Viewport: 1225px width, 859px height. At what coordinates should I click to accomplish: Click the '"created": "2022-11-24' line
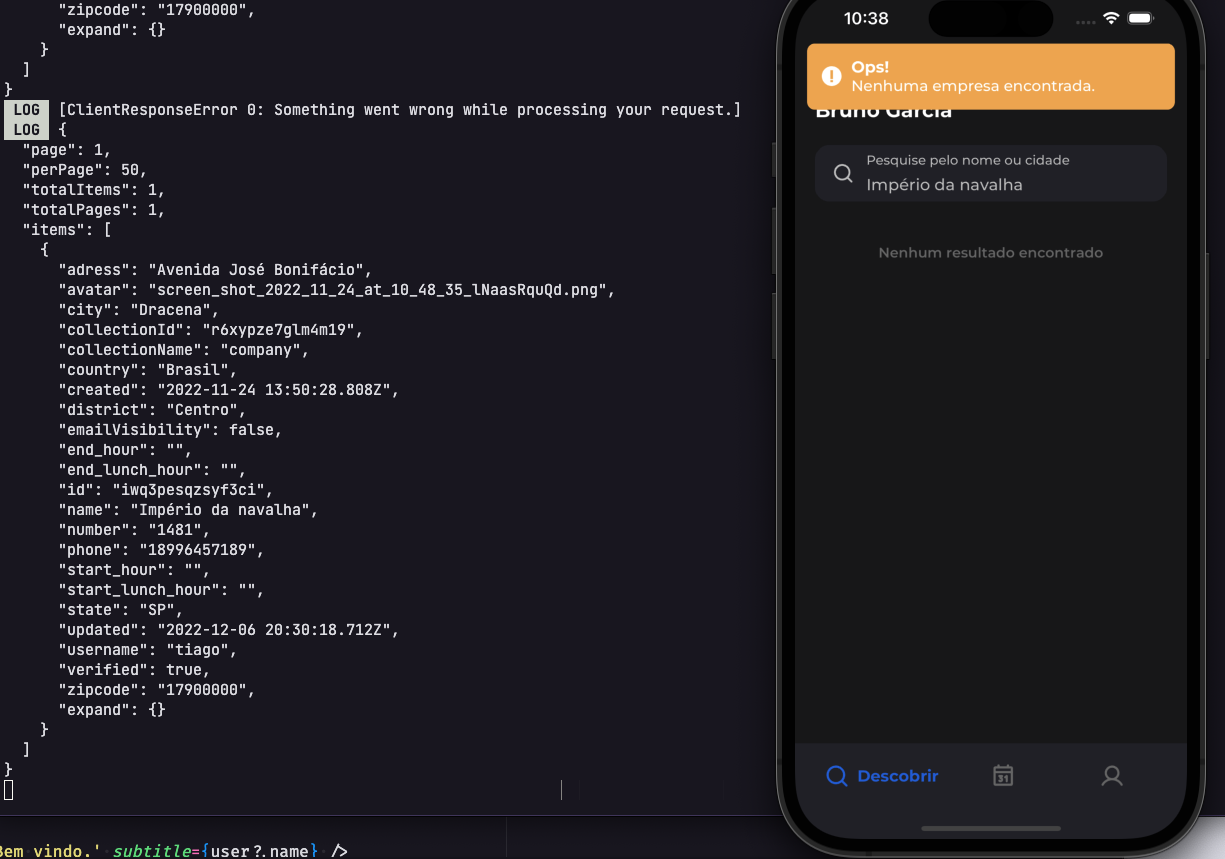pos(228,390)
